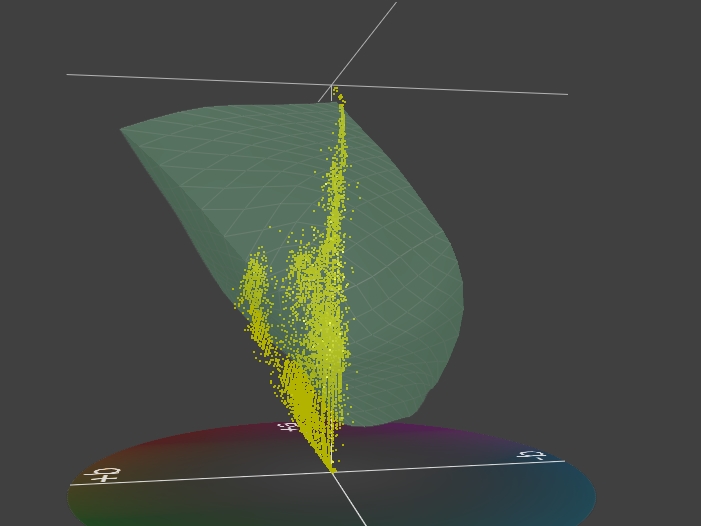Click the diagonal axis line at the top edge
Screen dimensions: 701x526
click(395, 4)
